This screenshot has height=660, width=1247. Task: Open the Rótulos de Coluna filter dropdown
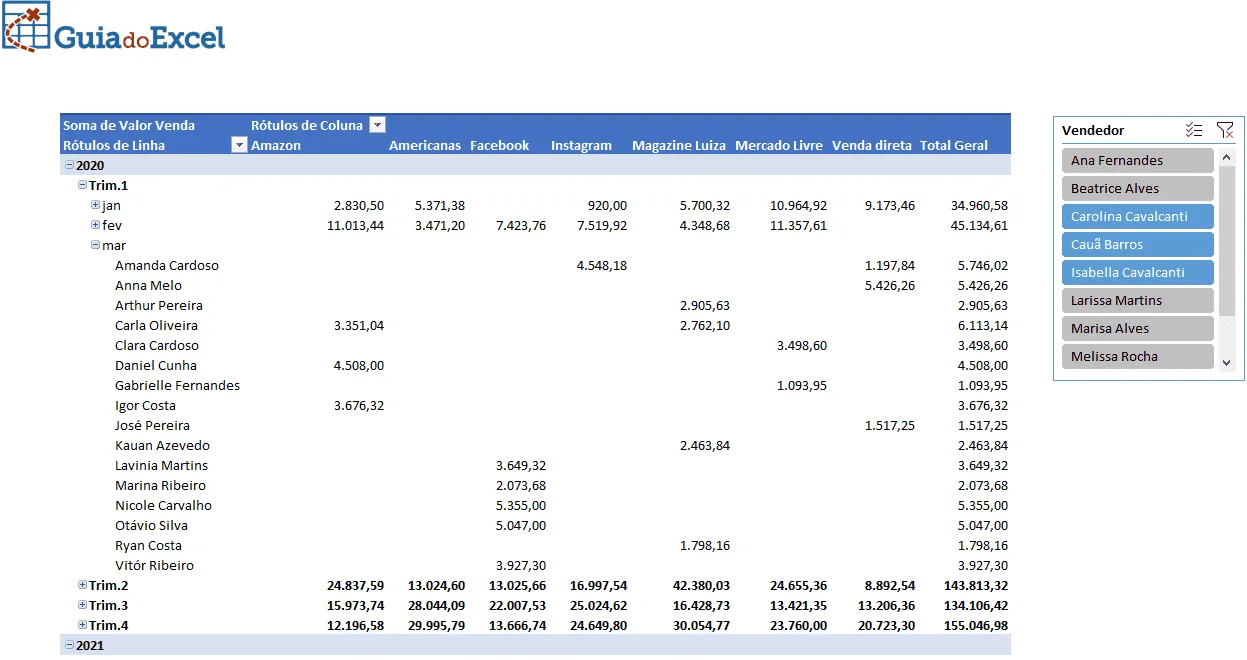377,125
